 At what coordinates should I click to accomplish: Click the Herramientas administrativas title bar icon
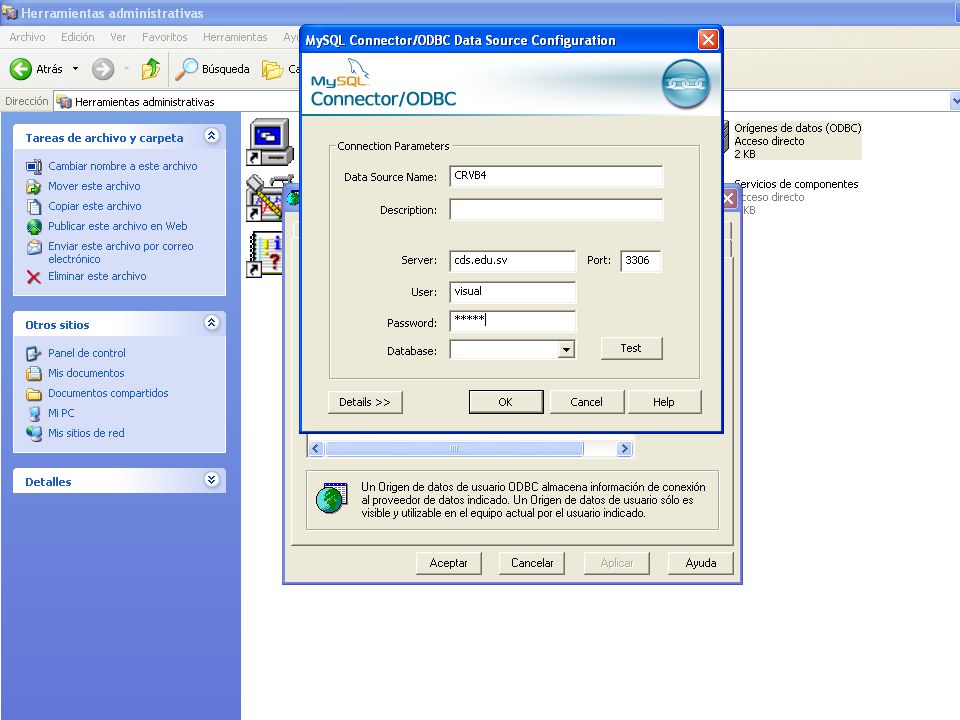tap(9, 12)
